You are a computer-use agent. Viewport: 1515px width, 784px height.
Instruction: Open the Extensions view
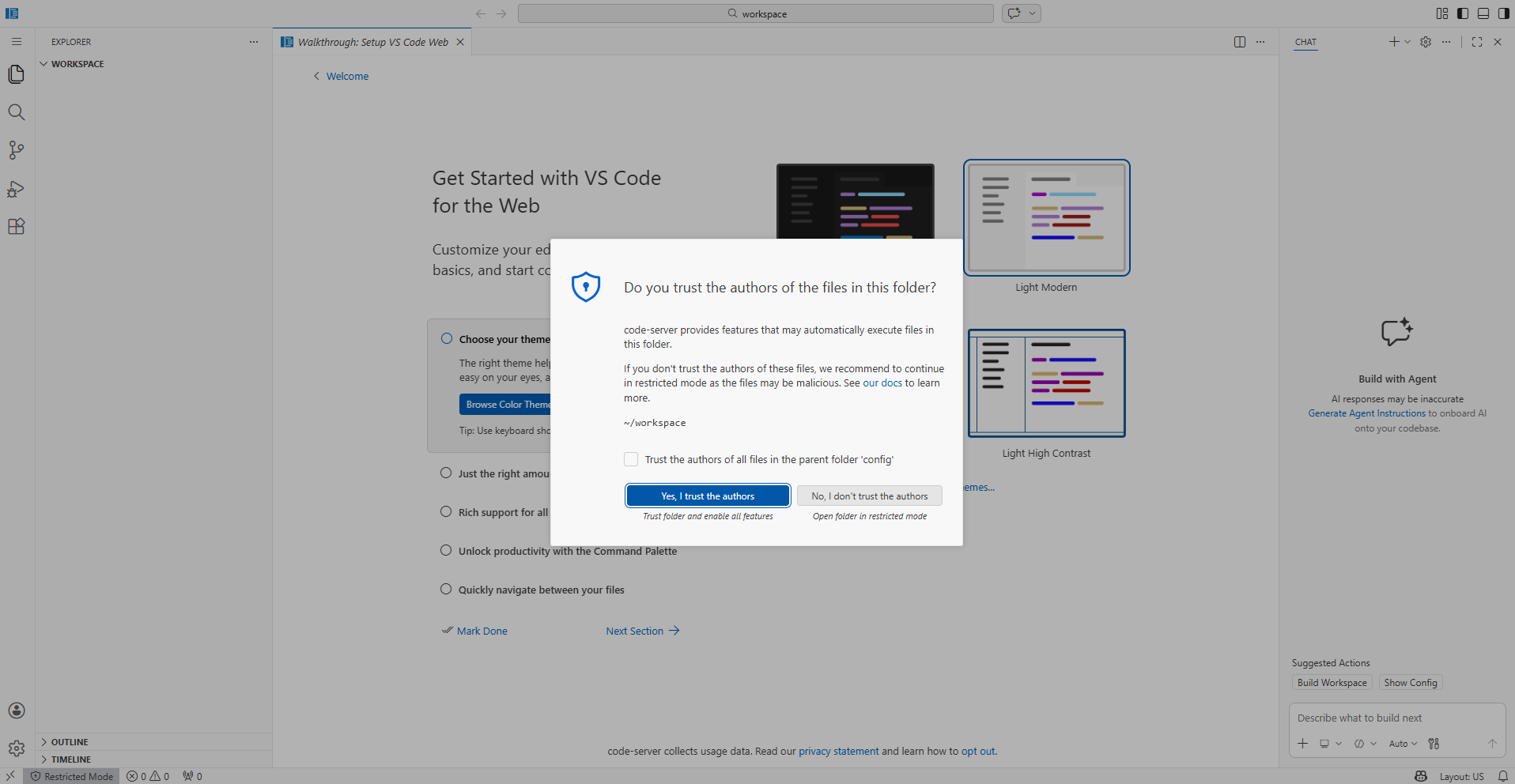pyautogui.click(x=17, y=227)
